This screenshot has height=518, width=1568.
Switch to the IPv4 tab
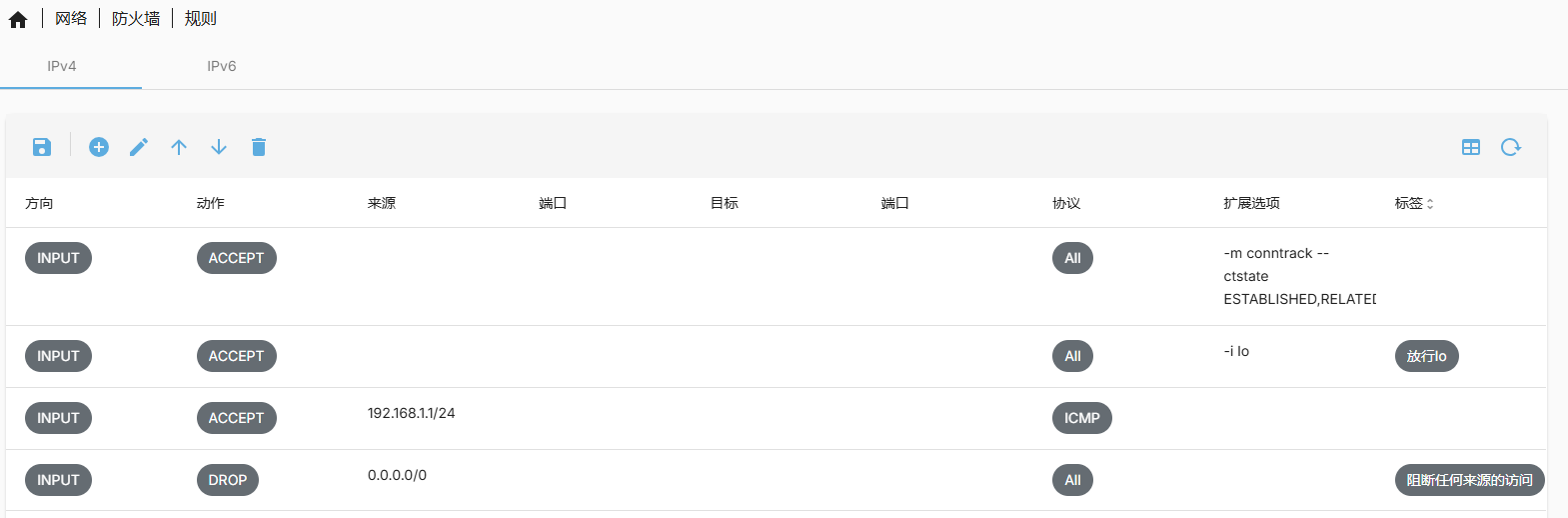pos(62,66)
